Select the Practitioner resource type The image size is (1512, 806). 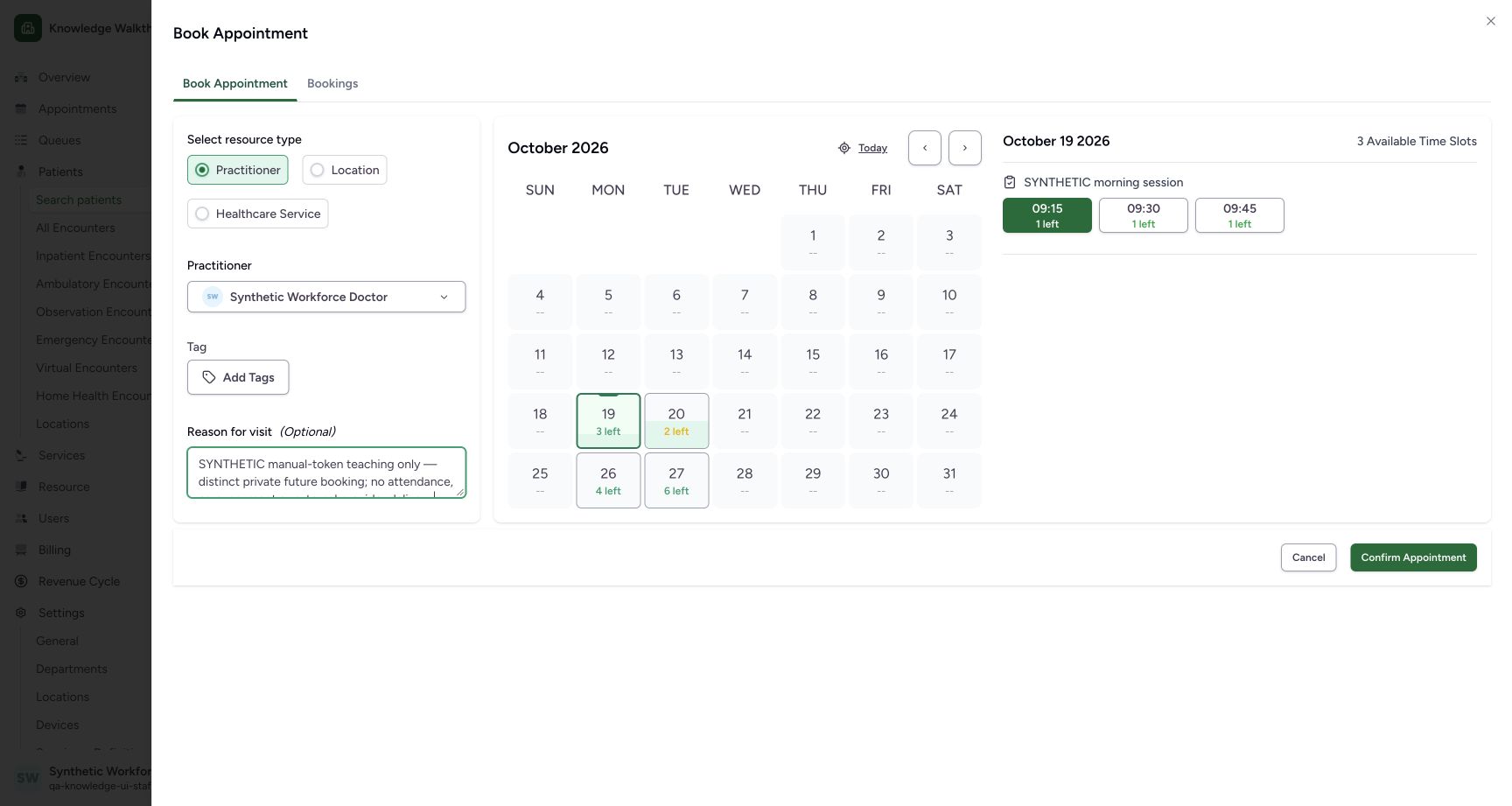[238, 170]
